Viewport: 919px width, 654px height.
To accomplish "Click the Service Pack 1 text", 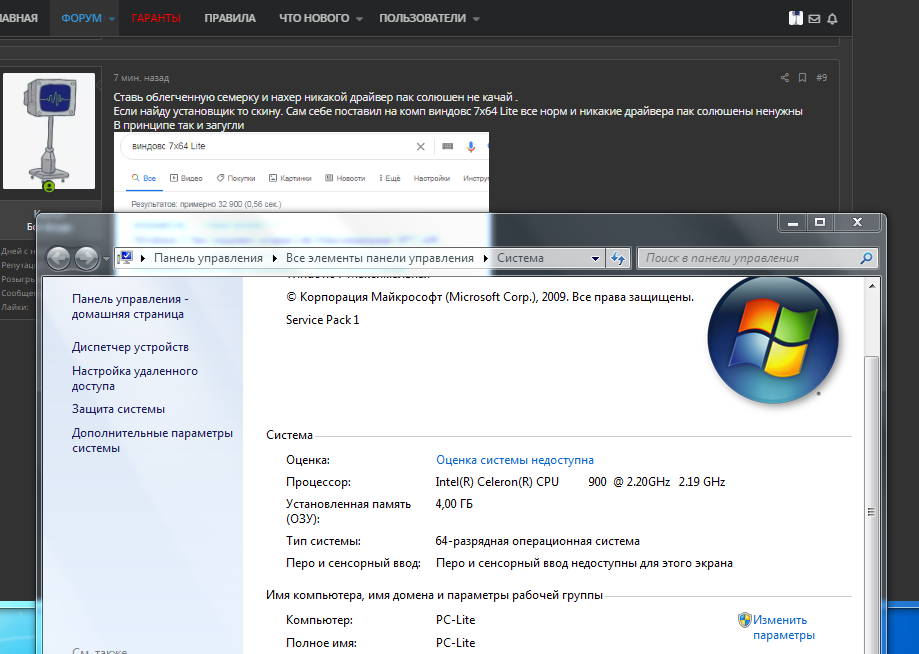I will (x=322, y=320).
